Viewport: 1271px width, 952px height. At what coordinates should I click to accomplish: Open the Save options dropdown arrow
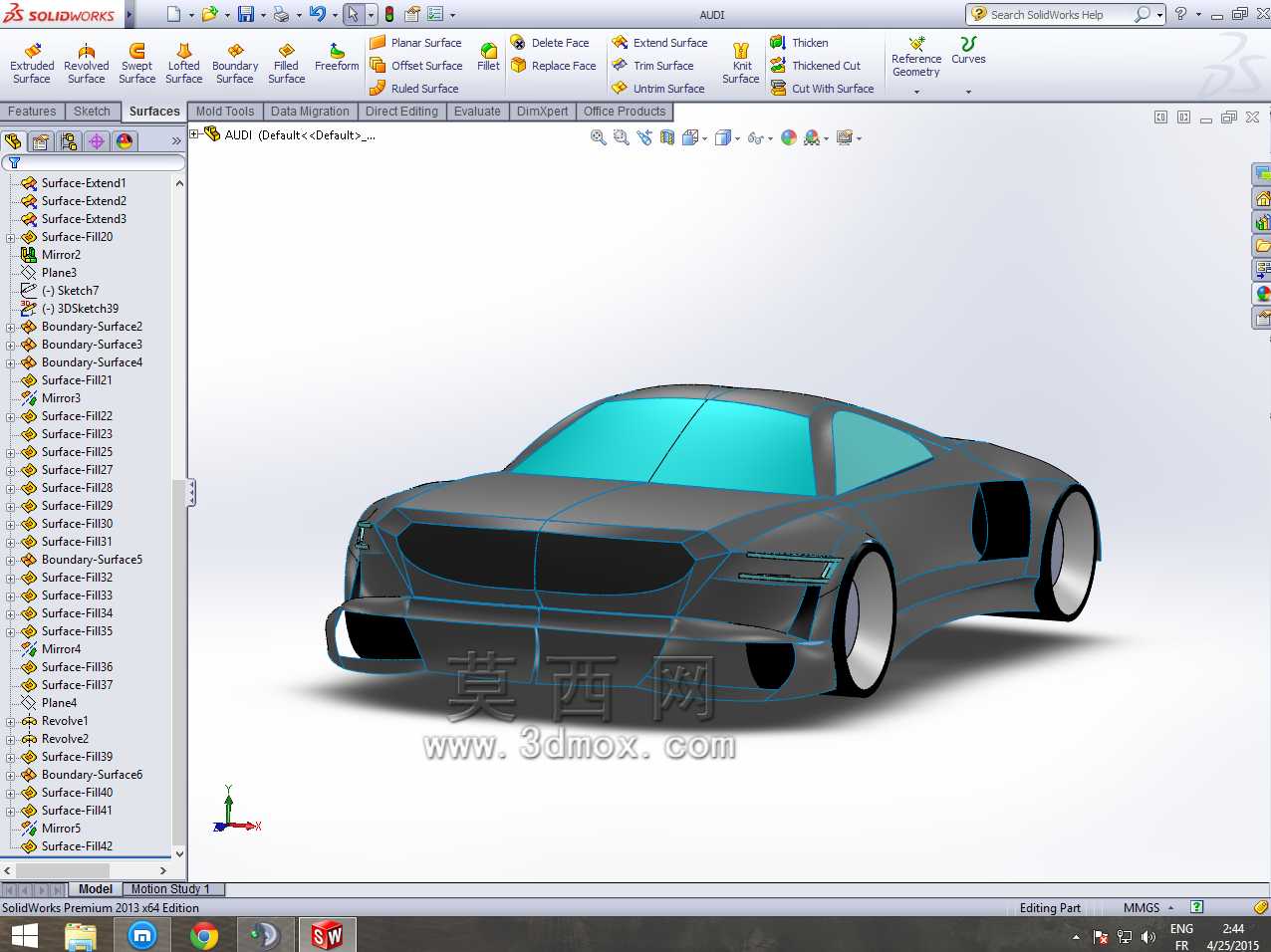tap(263, 15)
